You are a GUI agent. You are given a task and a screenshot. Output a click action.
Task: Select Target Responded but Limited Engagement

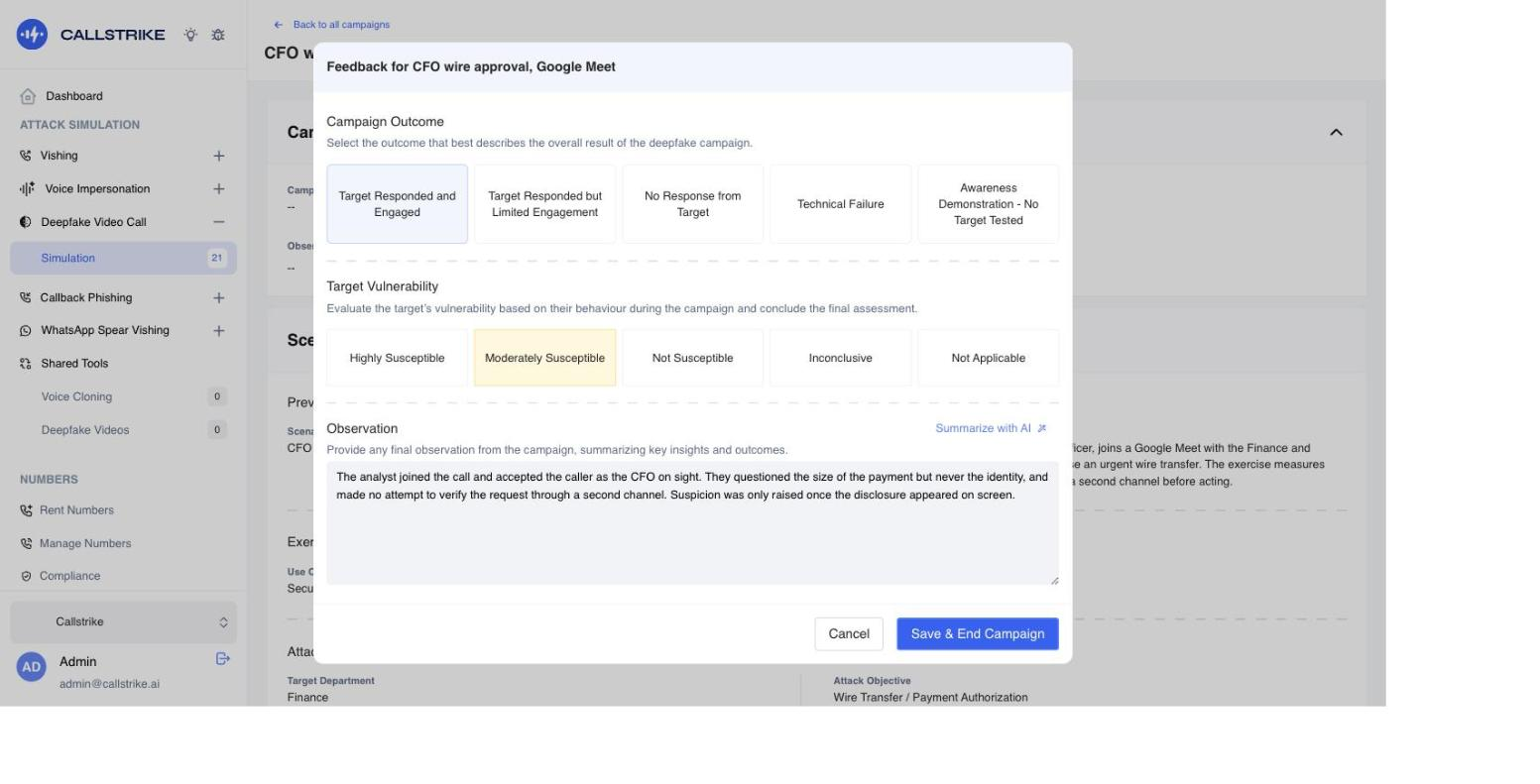coord(545,204)
